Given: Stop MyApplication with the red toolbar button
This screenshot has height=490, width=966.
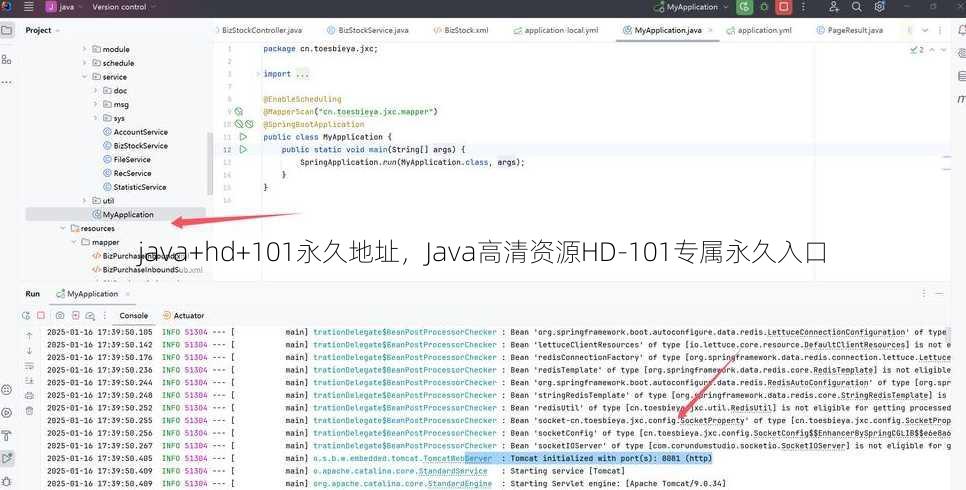Looking at the screenshot, I should (x=784, y=7).
